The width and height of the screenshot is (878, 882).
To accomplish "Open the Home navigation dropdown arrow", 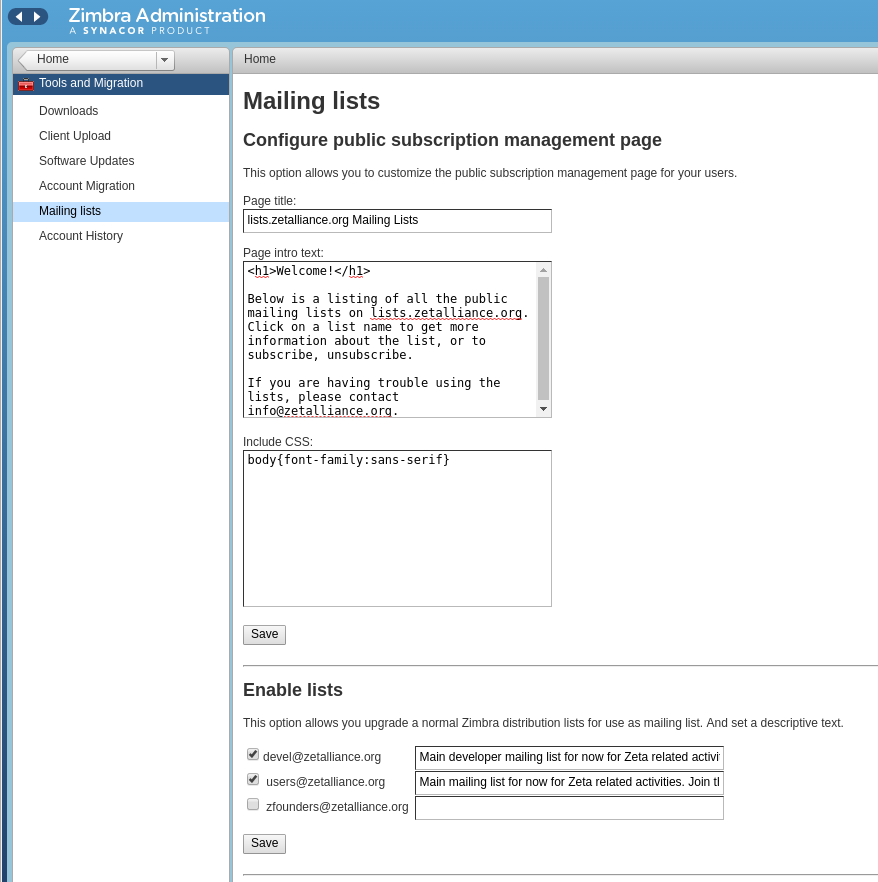I will pyautogui.click(x=165, y=60).
